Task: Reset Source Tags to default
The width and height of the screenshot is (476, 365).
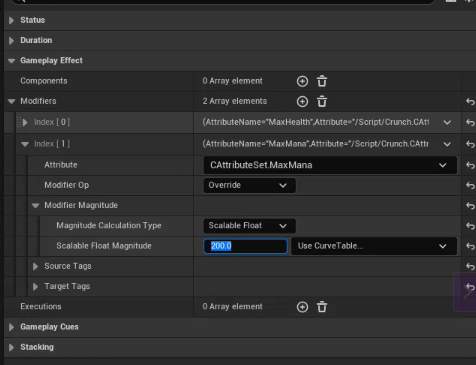Action: [x=470, y=266]
